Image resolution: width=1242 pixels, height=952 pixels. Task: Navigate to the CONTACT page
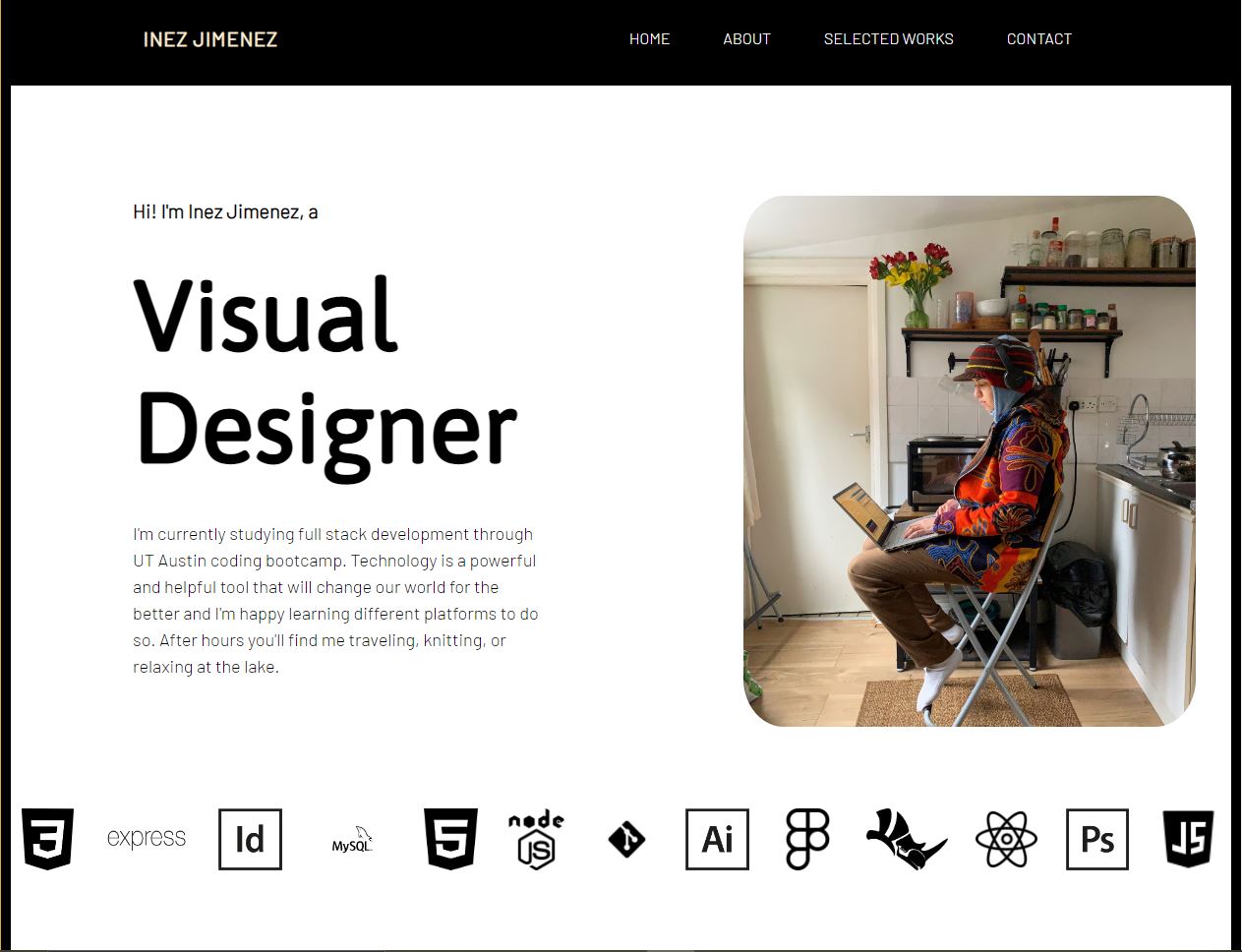click(x=1038, y=39)
